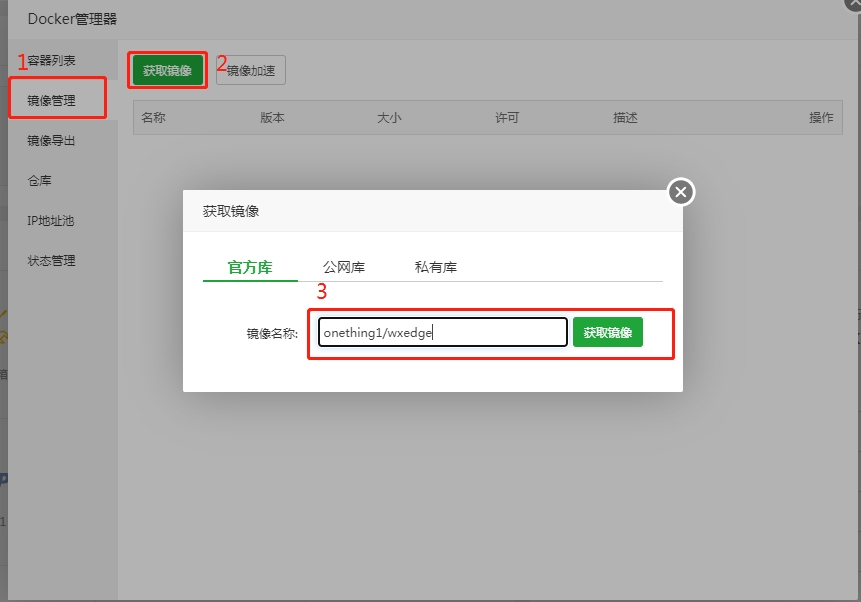Click the 描述 column header
This screenshot has height=602, width=861.
[x=625, y=118]
